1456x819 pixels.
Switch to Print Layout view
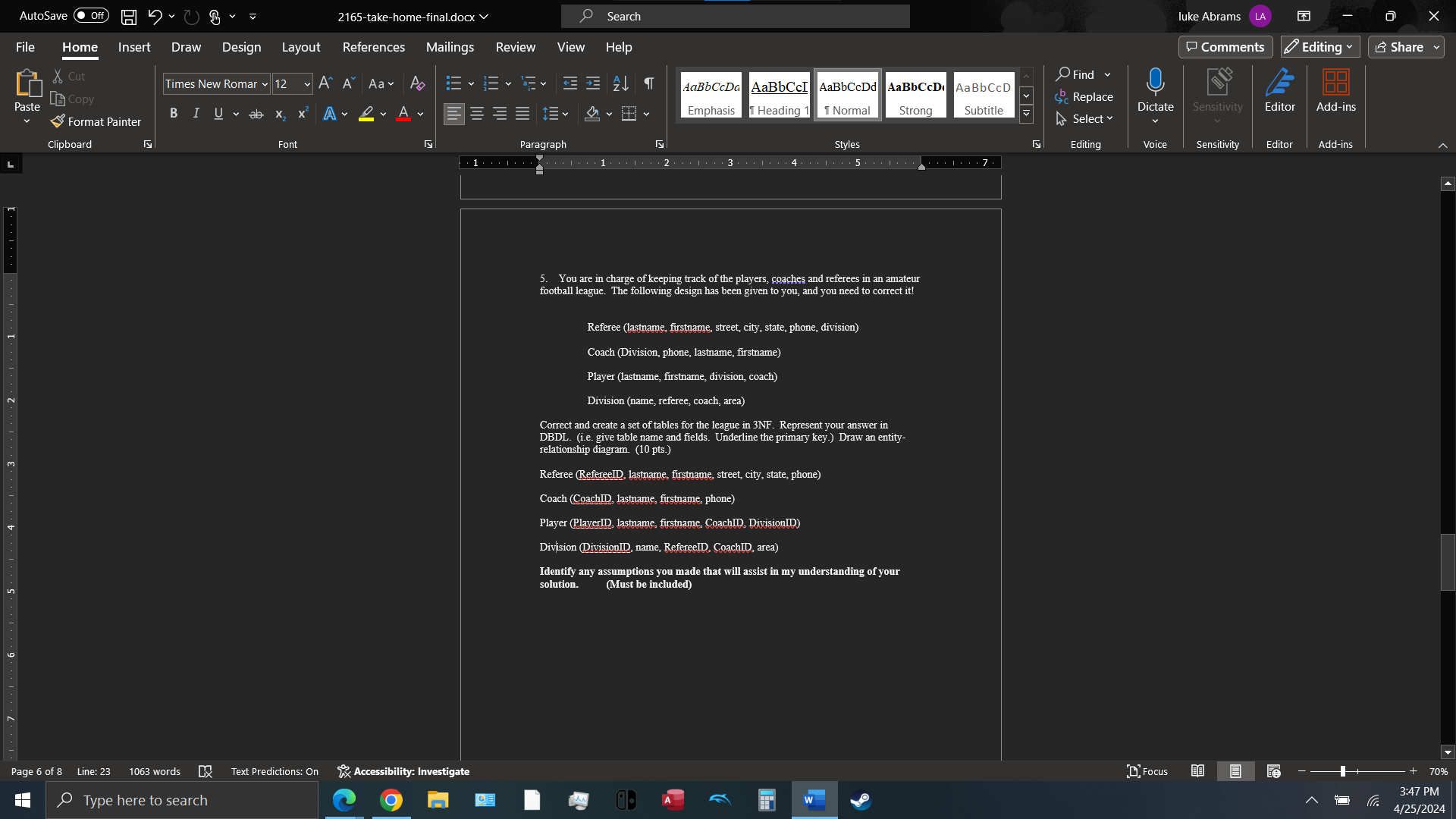(x=1236, y=771)
